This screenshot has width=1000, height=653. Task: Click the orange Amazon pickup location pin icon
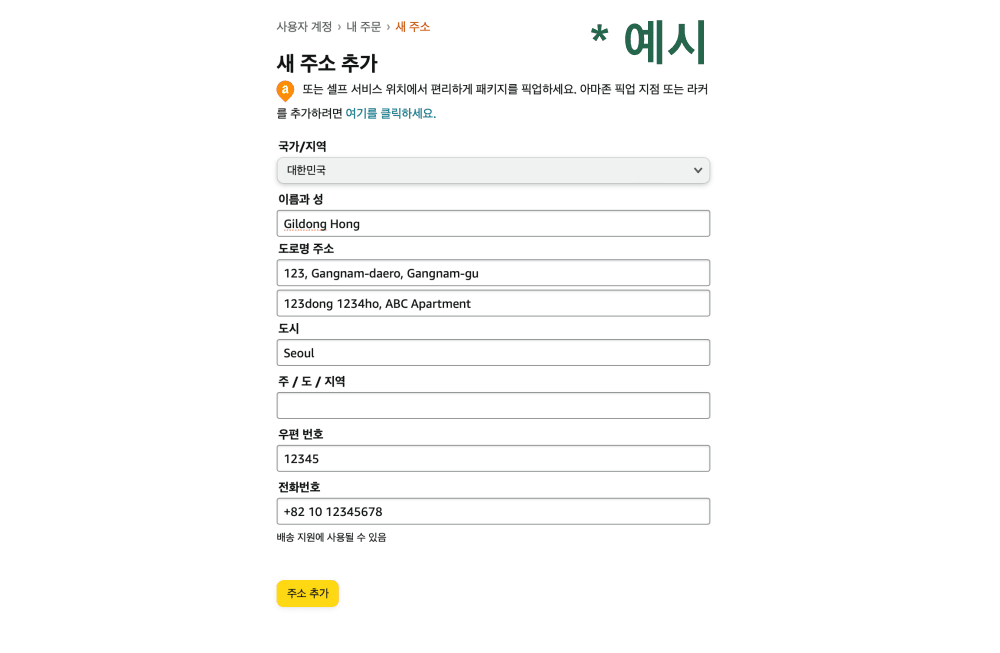point(285,91)
